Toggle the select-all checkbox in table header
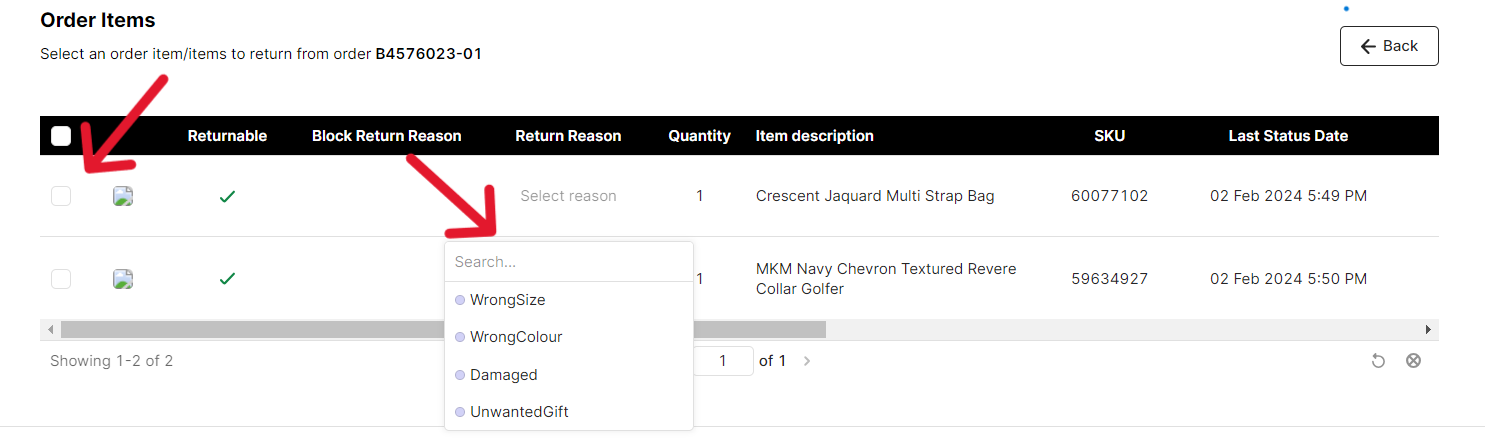The width and height of the screenshot is (1485, 444). (61, 136)
